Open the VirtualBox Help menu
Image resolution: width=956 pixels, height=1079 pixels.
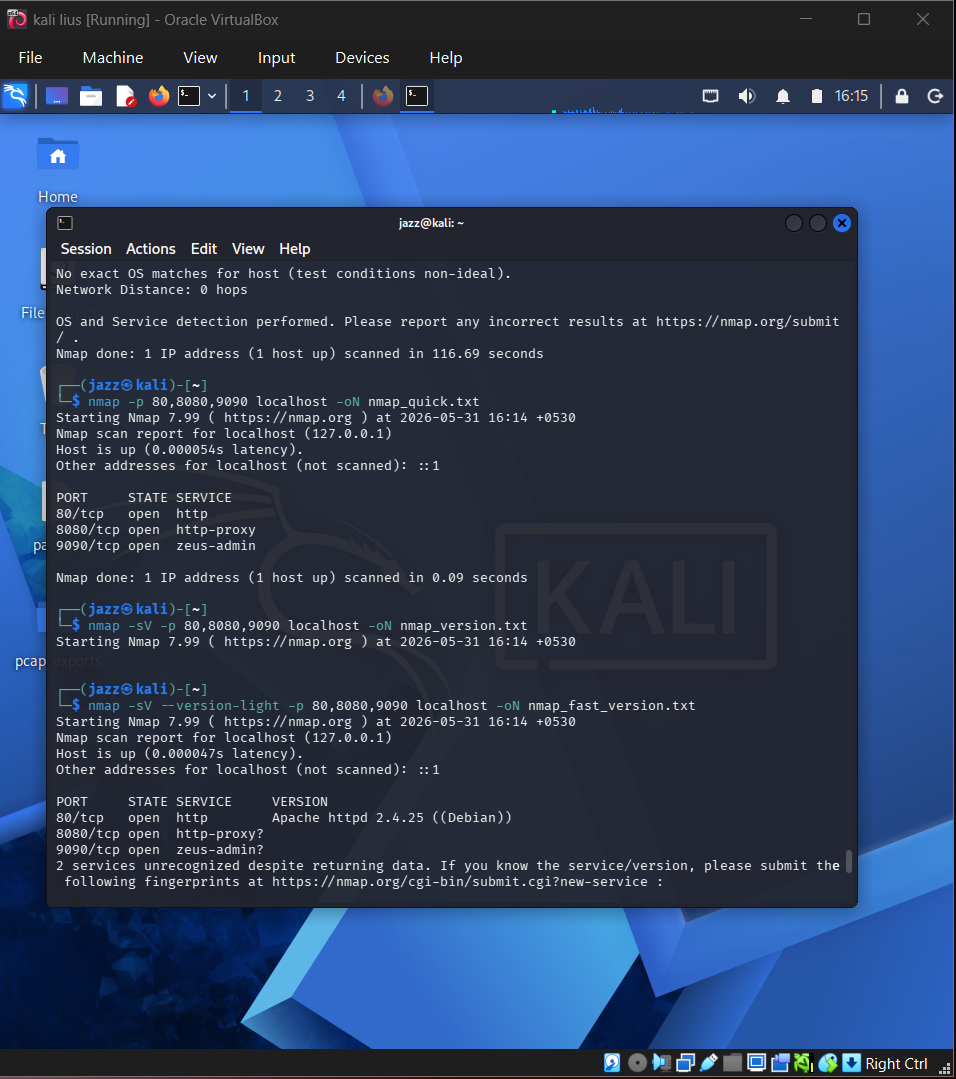446,58
